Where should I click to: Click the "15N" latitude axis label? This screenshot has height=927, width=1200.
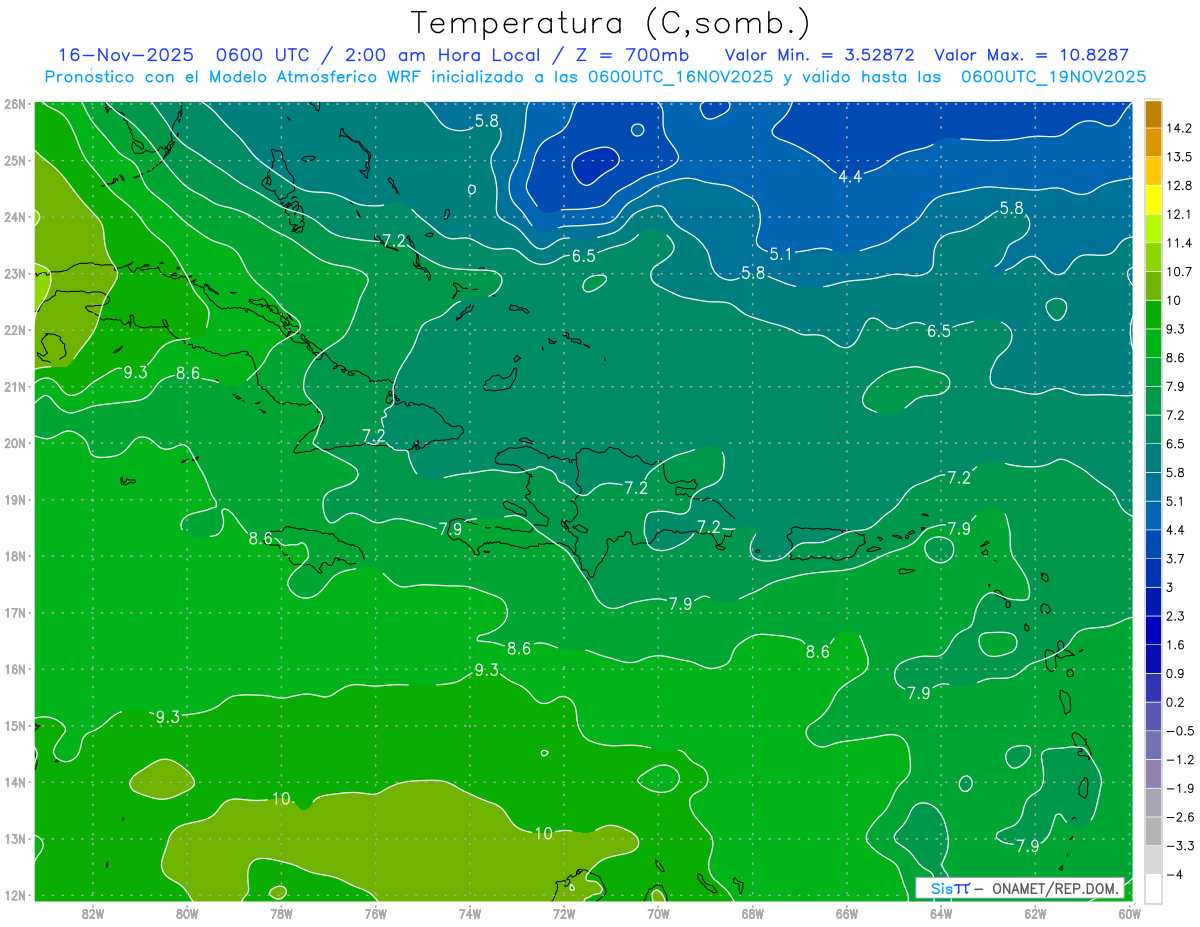(15, 726)
